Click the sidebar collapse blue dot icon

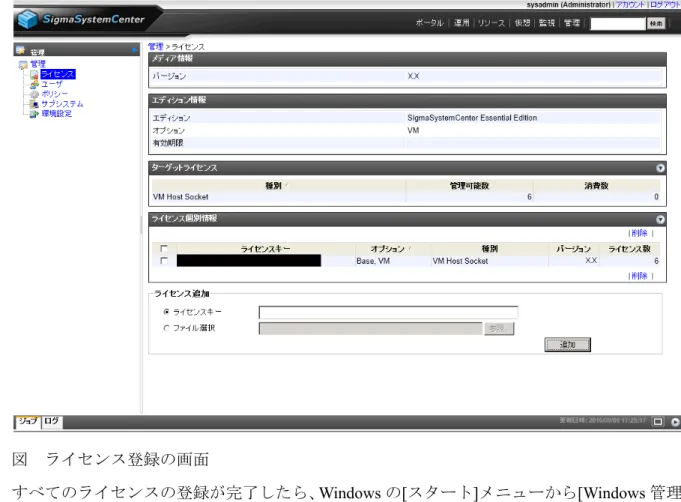pos(134,50)
